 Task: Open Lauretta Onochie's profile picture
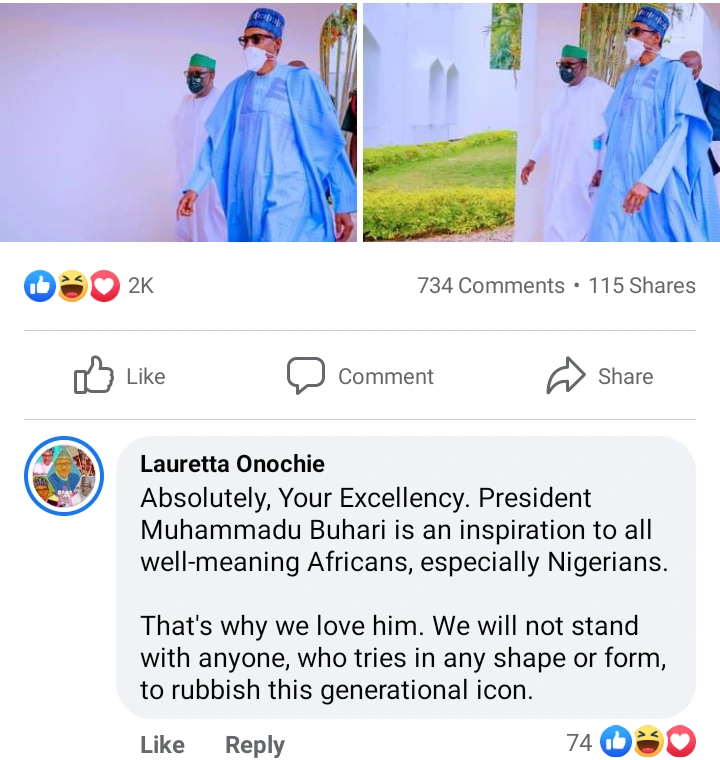click(64, 476)
